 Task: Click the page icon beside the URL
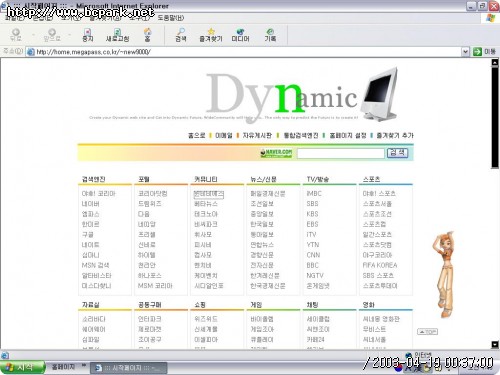click(31, 52)
